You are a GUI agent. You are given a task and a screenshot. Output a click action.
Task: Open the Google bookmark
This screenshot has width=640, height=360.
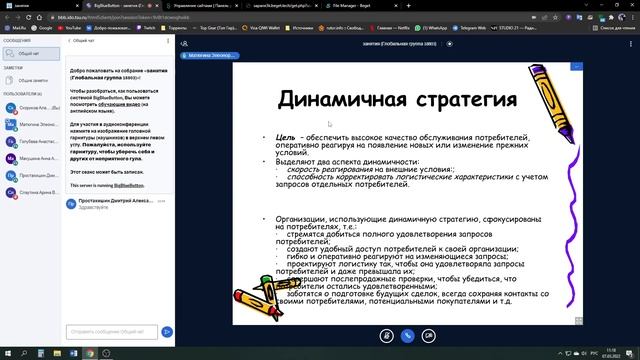[42, 28]
